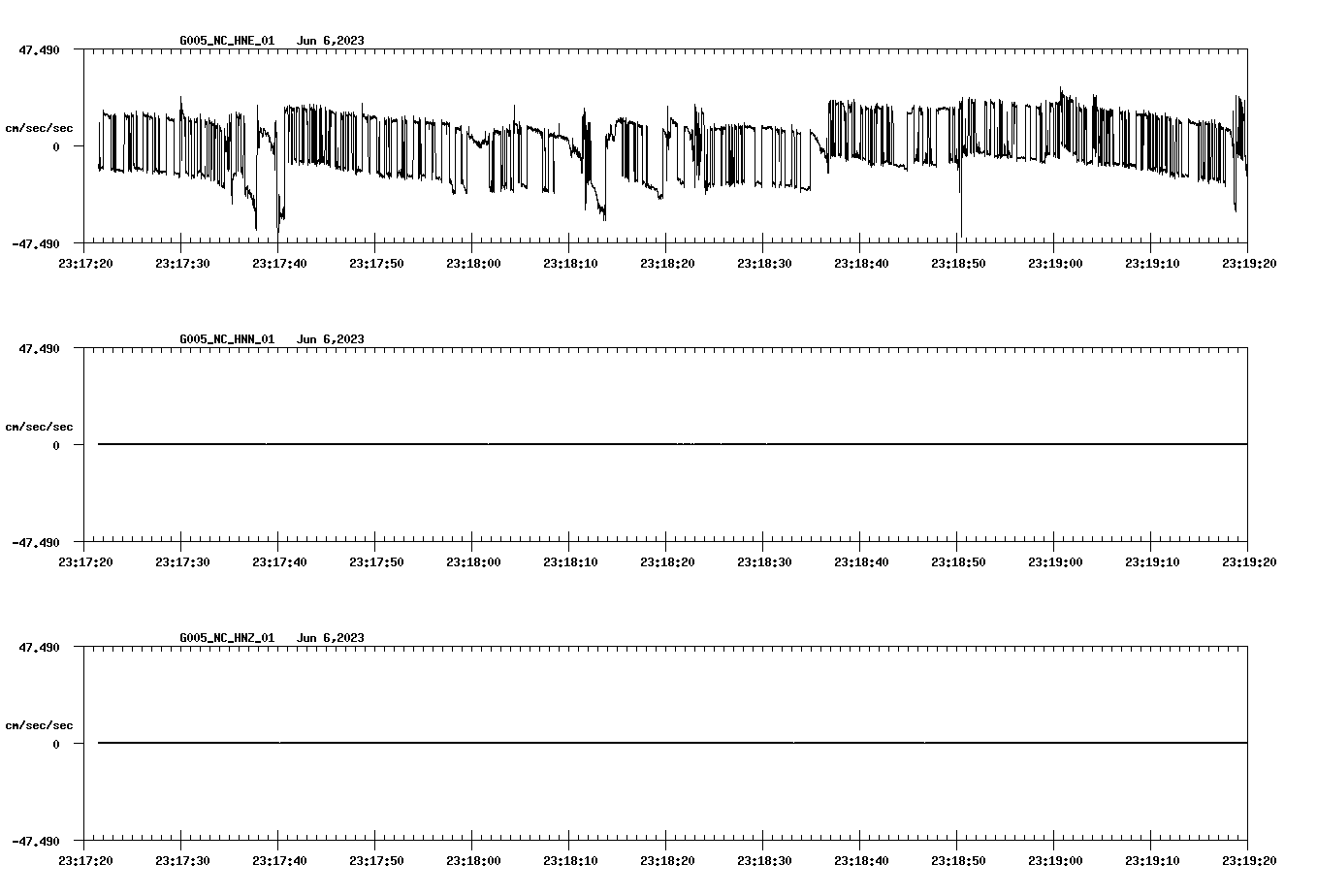Click the cm/sec/sec label on the HNZ plot

tap(39, 724)
